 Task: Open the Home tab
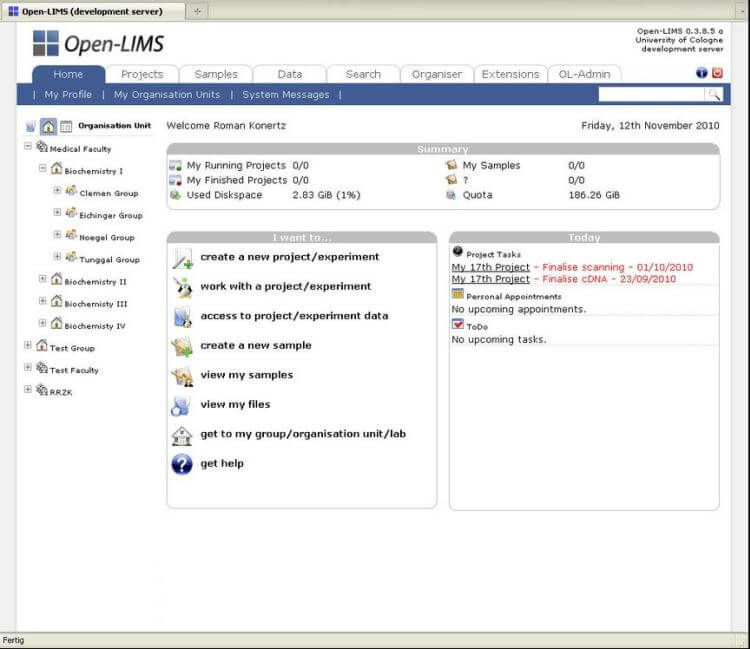pos(68,74)
